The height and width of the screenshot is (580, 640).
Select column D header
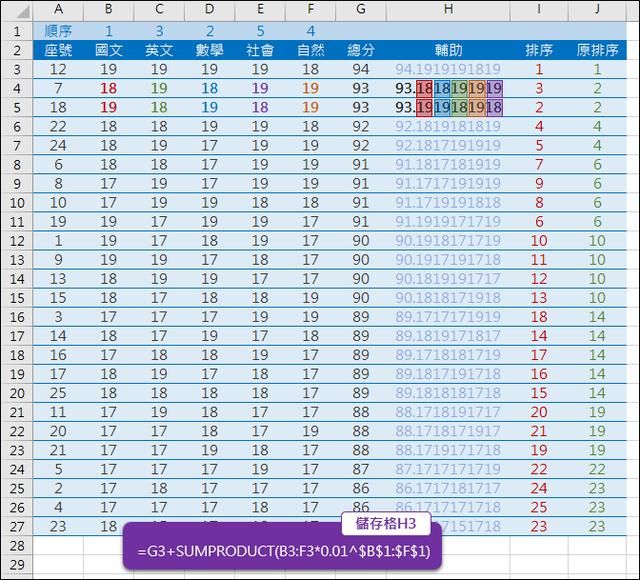click(x=209, y=10)
